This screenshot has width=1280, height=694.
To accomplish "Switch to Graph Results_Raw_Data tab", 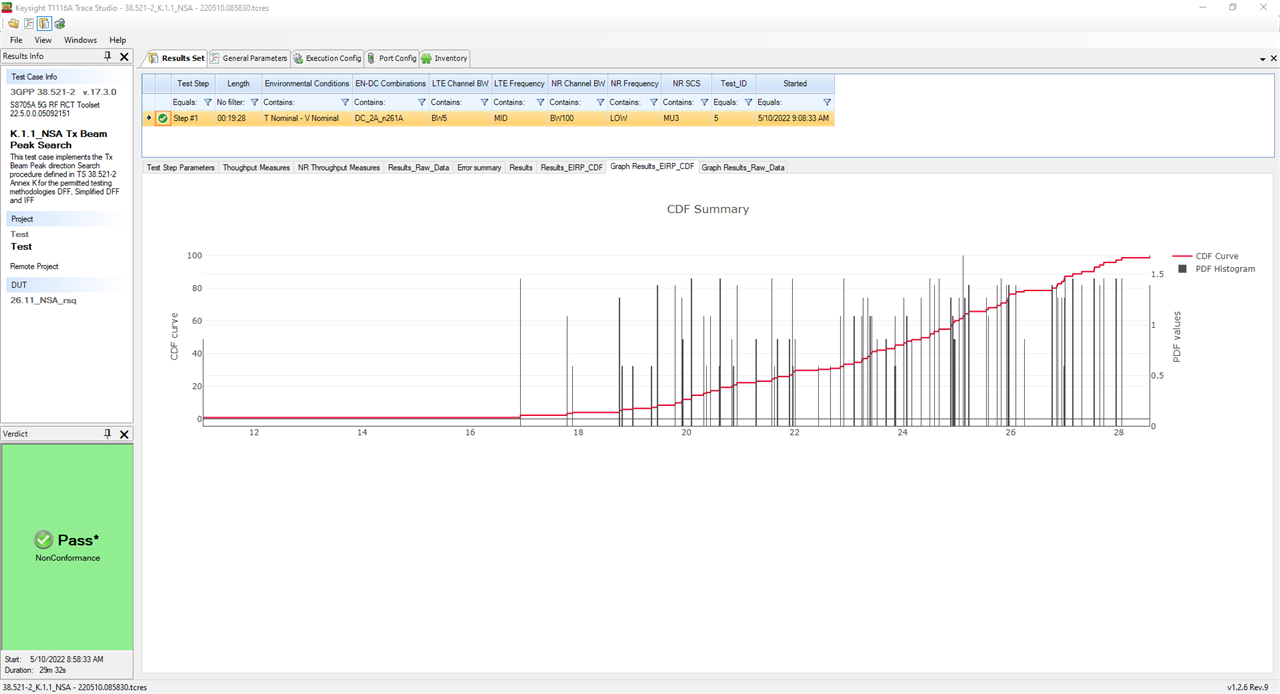I will (x=743, y=167).
